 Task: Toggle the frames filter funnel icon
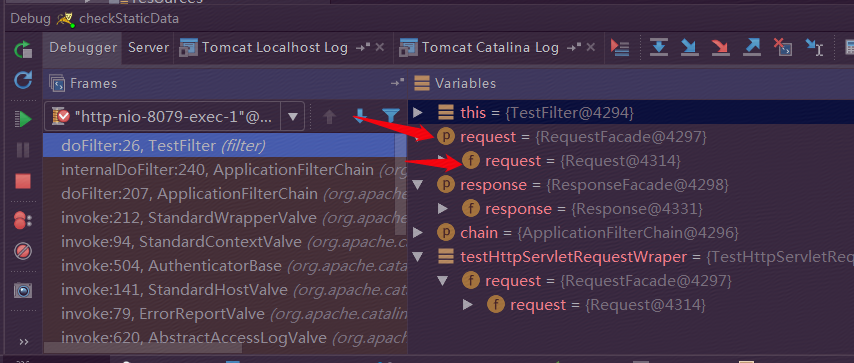(390, 116)
